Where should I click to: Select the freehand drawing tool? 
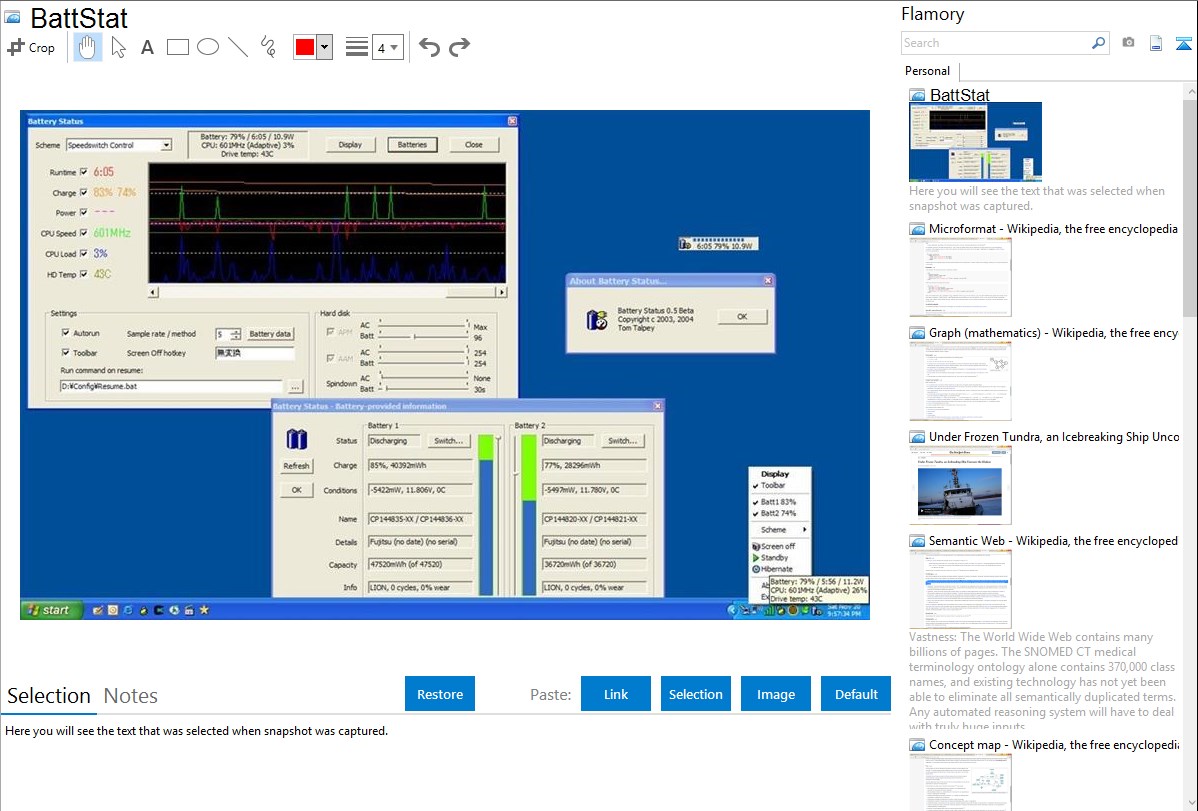(268, 47)
